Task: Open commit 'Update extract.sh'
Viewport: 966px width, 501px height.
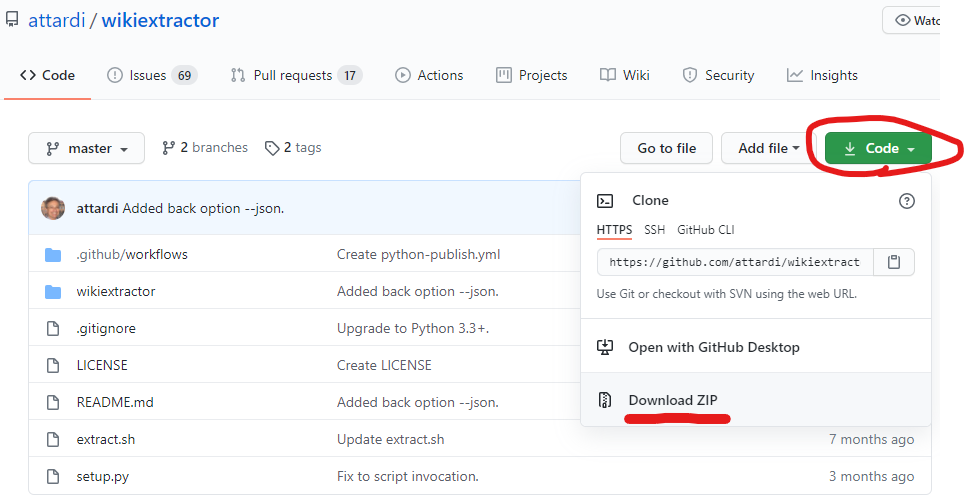Action: (391, 439)
